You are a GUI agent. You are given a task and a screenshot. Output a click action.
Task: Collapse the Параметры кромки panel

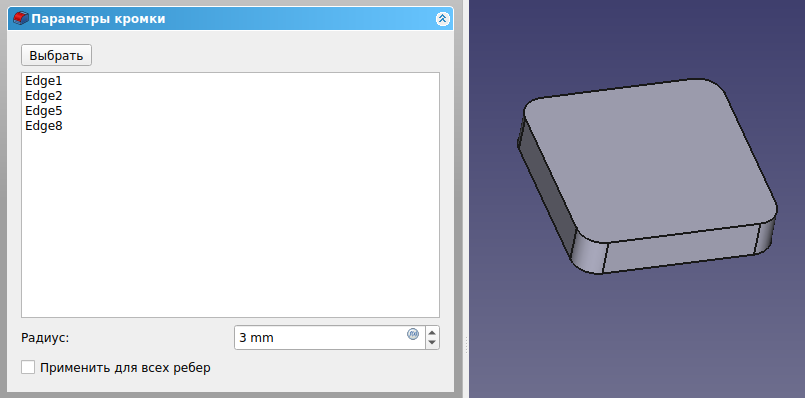(x=443, y=19)
